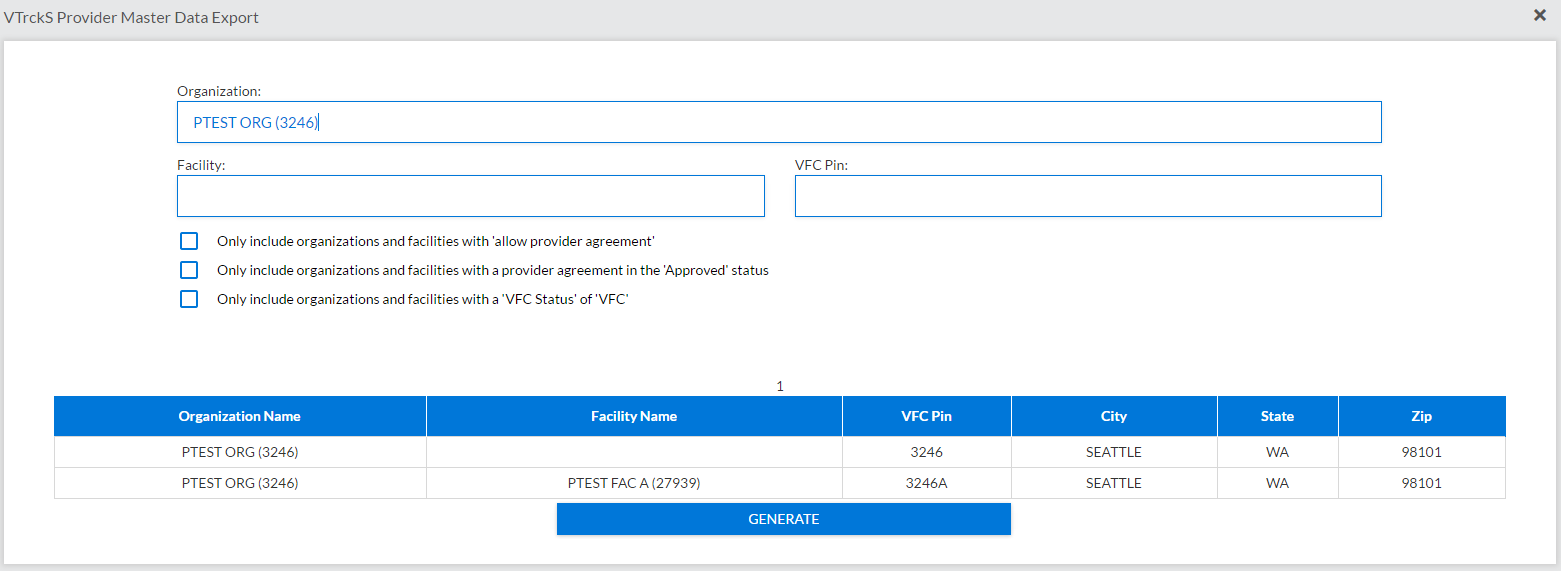Click the GENERATE button
Image resolution: width=1561 pixels, height=571 pixels.
coord(784,519)
